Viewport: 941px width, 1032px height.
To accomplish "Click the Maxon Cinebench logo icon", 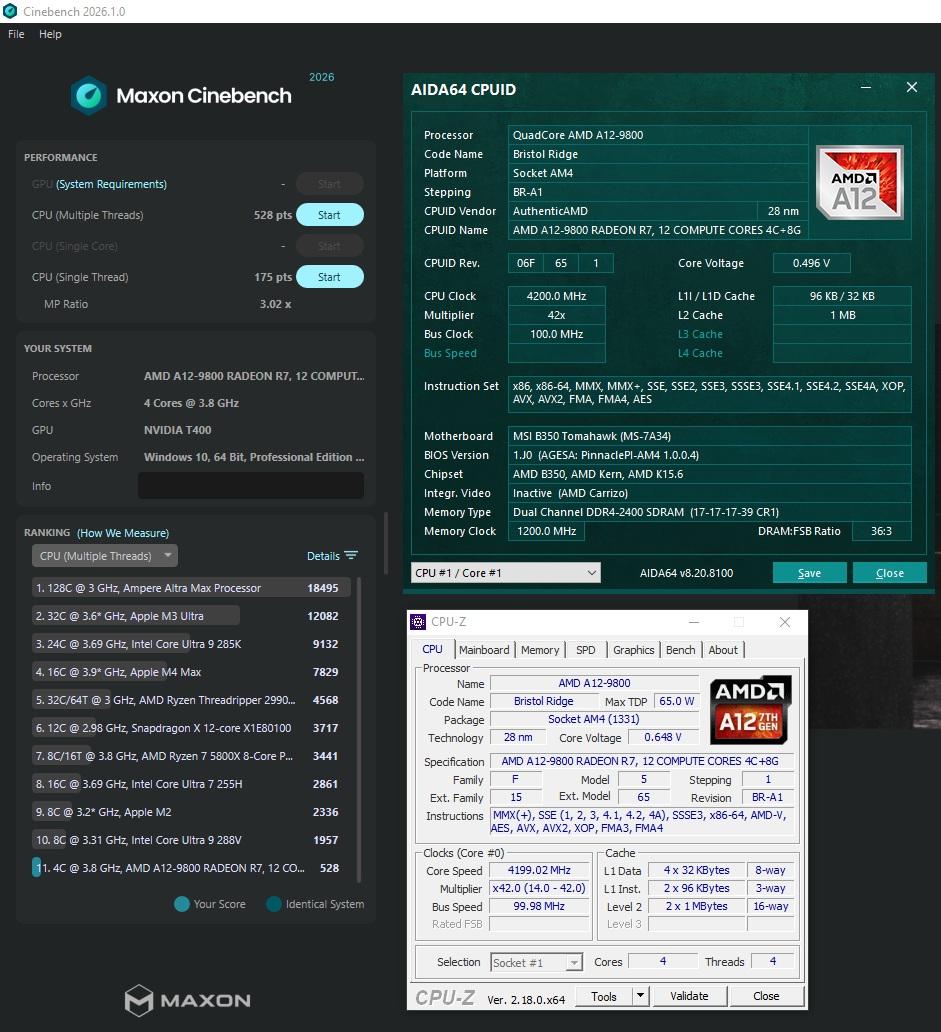I will pos(88,96).
